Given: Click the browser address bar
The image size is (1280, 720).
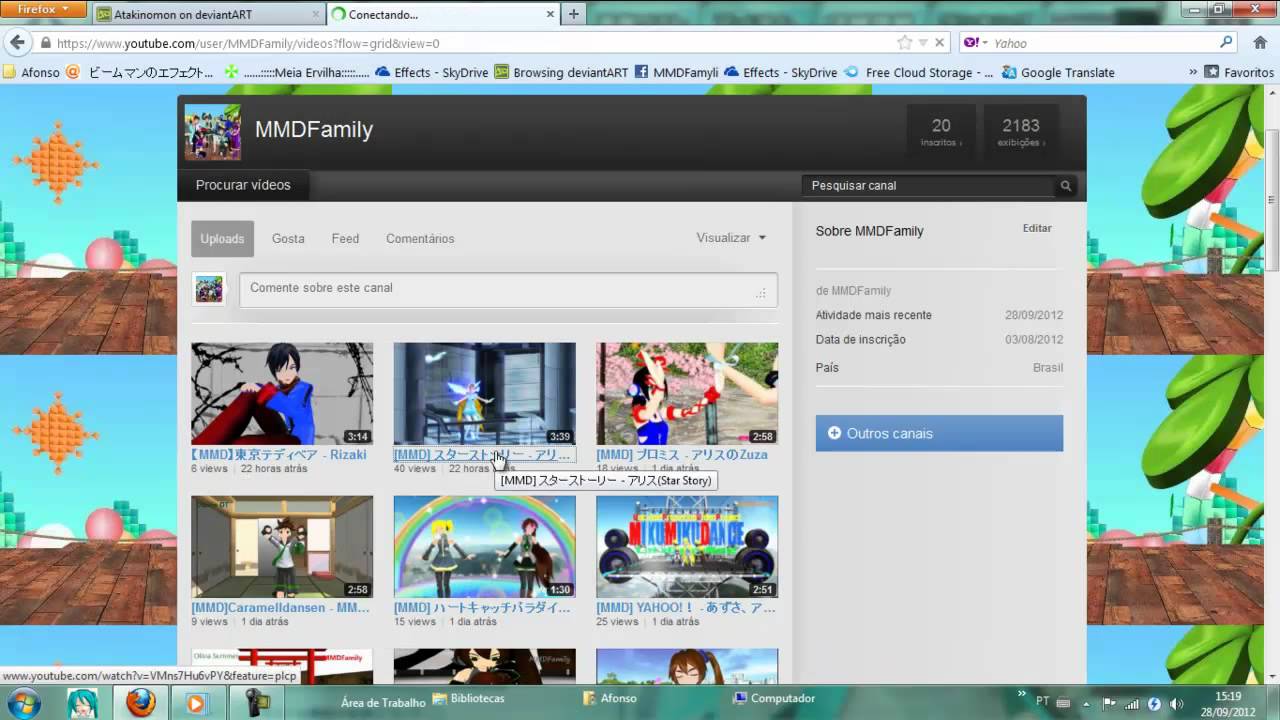Looking at the screenshot, I should click(x=476, y=43).
